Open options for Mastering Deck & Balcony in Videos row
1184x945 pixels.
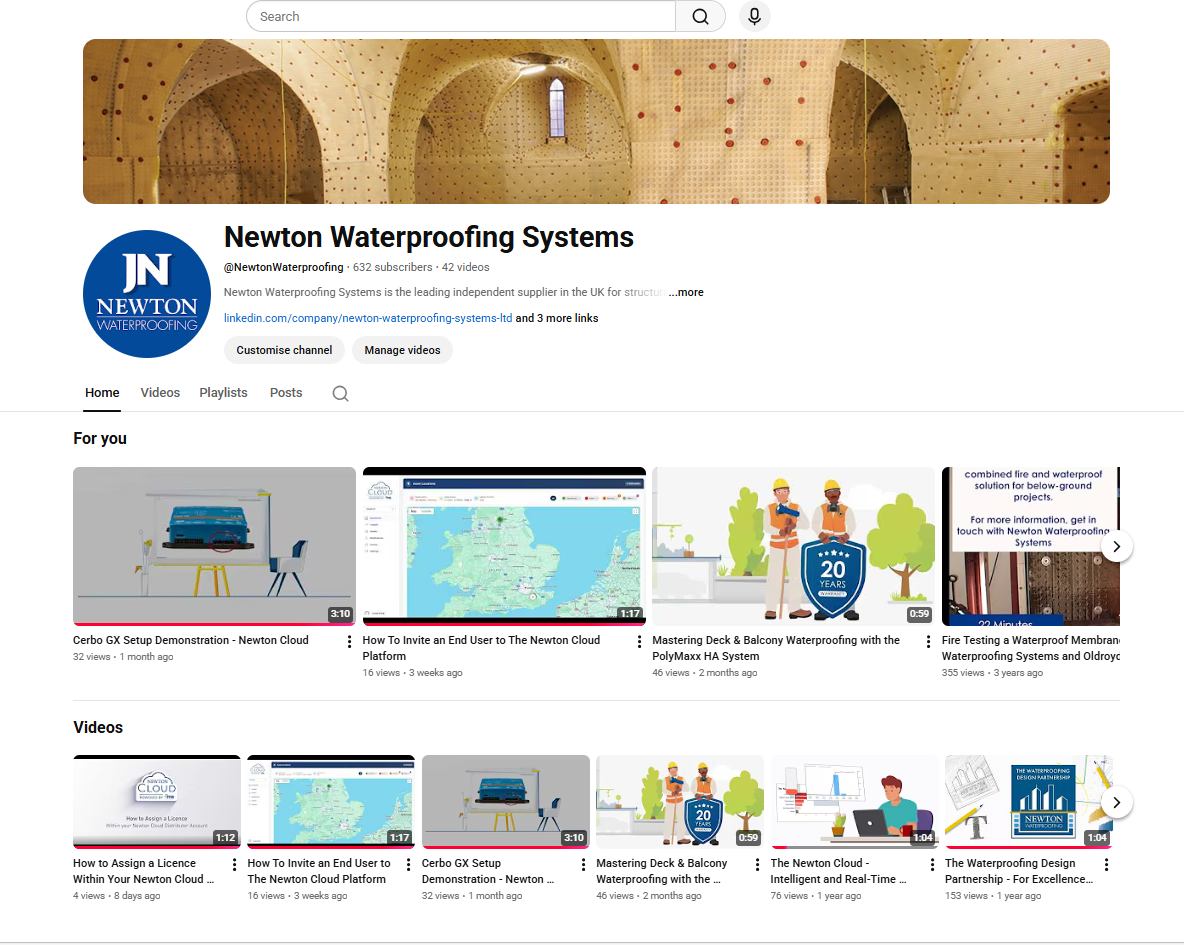coord(757,864)
